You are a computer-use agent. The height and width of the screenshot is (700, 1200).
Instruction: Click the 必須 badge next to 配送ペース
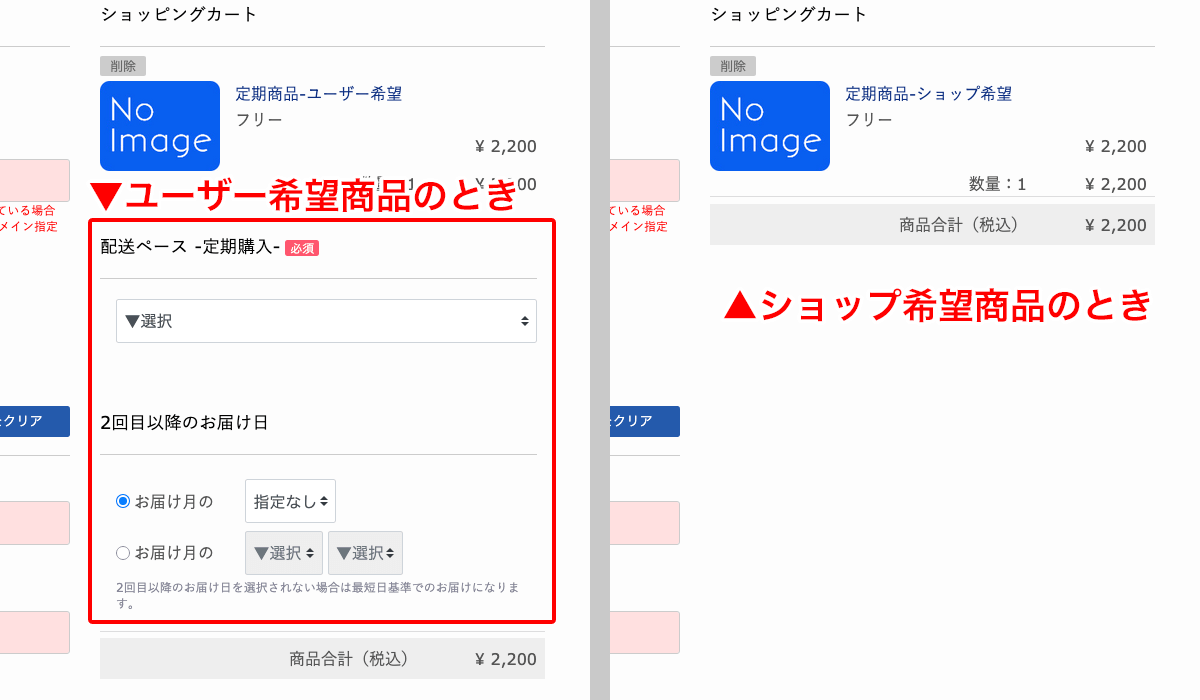pos(302,248)
